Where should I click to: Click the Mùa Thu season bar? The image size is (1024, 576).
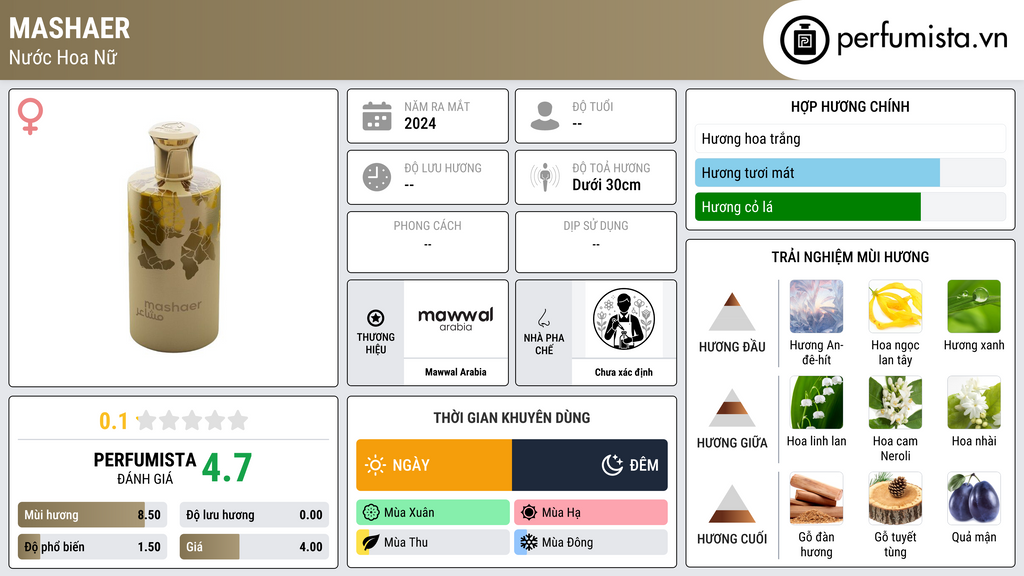pyautogui.click(x=433, y=543)
